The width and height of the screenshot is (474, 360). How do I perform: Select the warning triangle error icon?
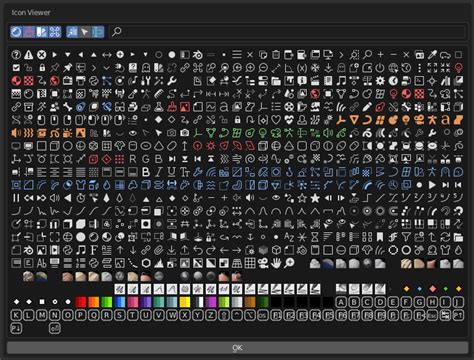[x=29, y=54]
